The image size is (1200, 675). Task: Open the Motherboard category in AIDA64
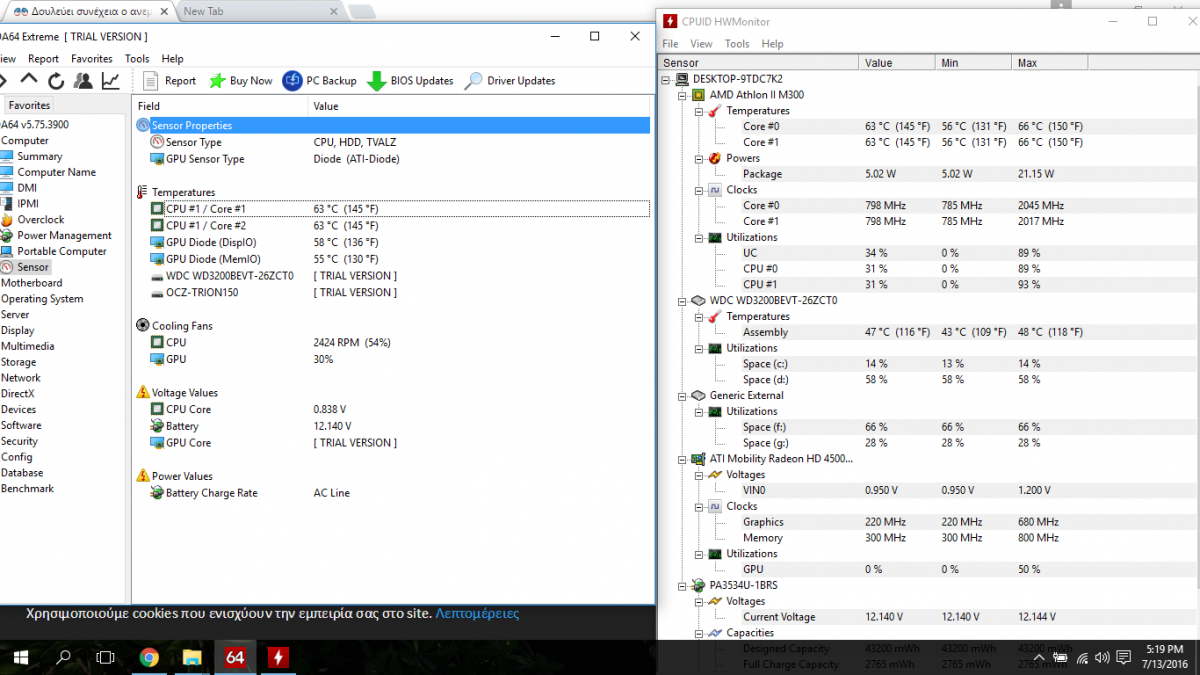[31, 283]
